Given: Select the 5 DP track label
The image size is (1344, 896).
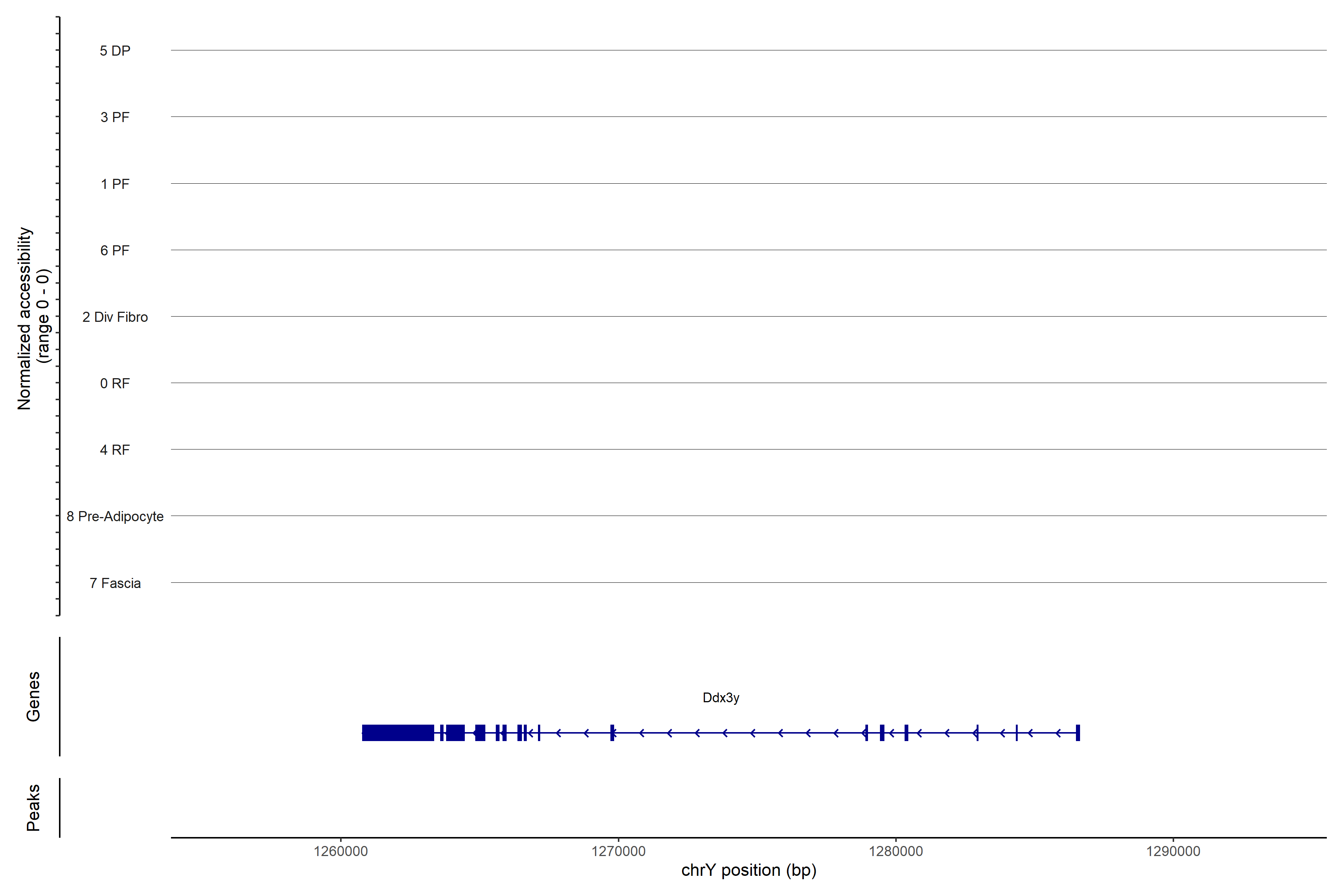Looking at the screenshot, I should coord(115,51).
